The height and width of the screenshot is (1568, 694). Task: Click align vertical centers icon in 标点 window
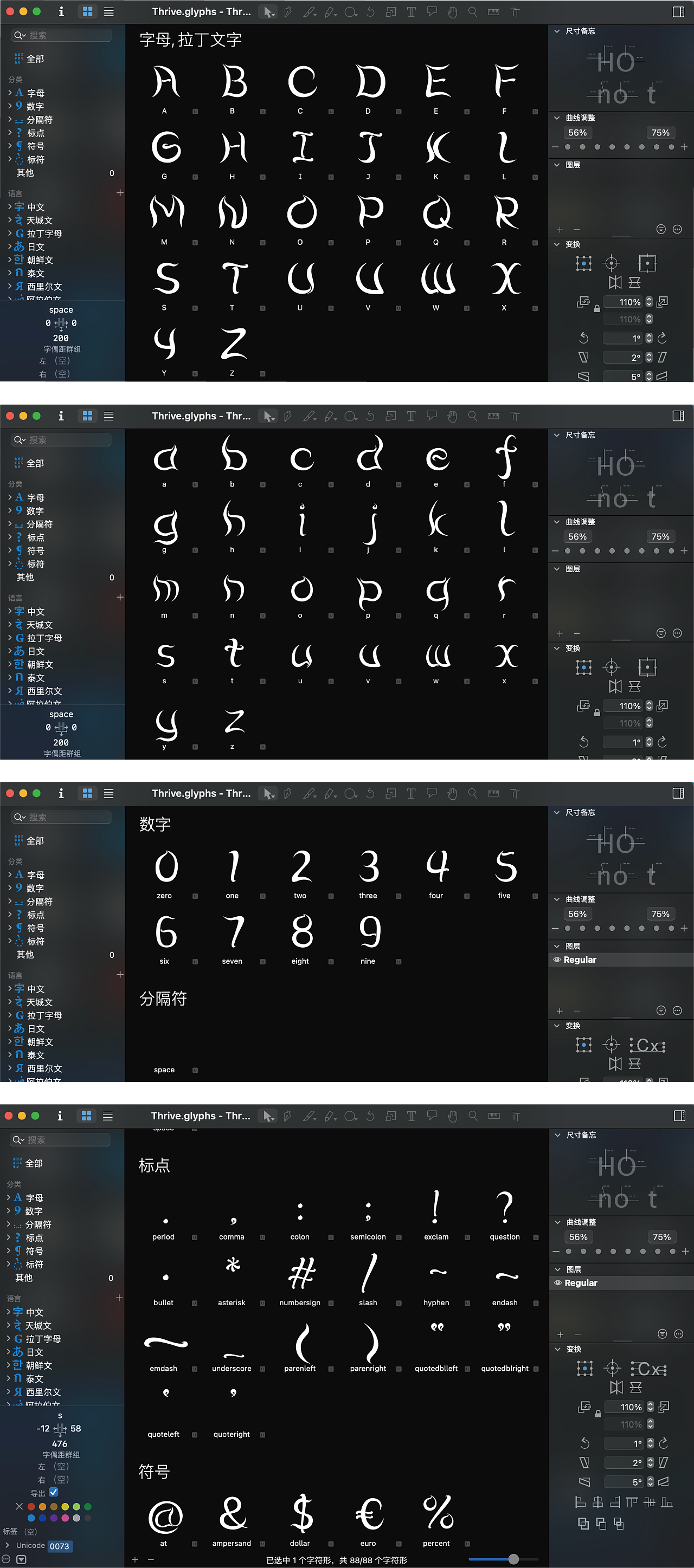coord(650,1502)
